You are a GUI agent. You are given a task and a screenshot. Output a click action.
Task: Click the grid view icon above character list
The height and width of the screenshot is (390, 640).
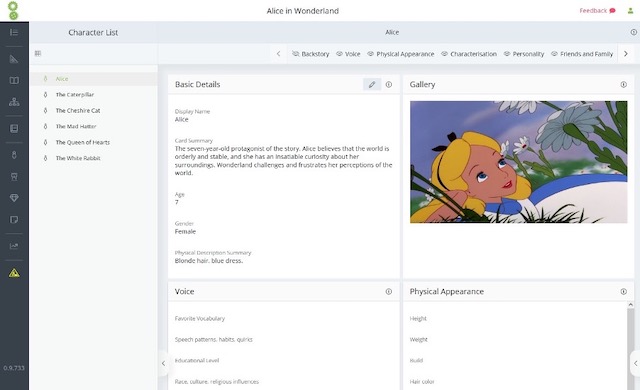pyautogui.click(x=38, y=53)
